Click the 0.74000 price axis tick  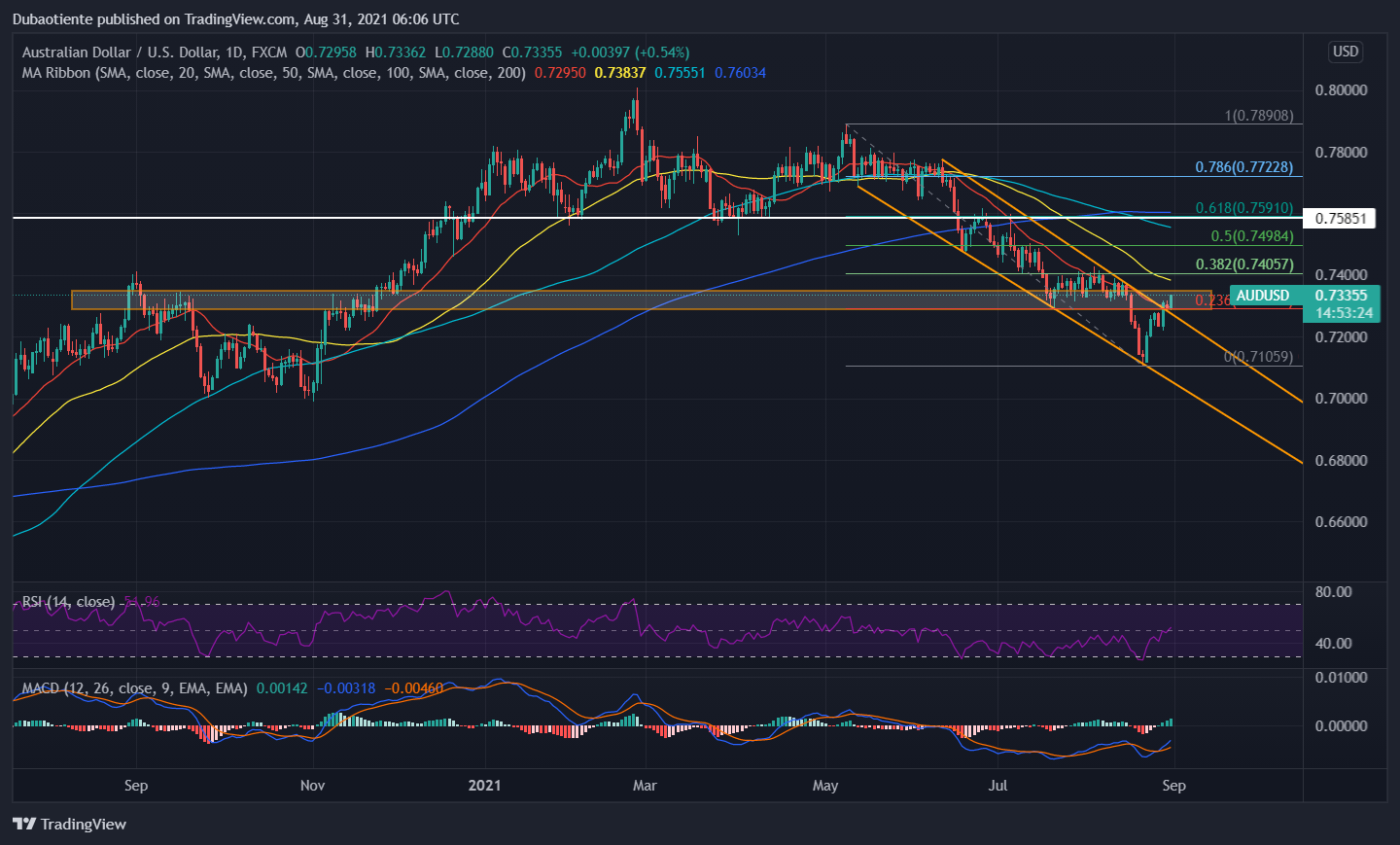[x=1341, y=275]
